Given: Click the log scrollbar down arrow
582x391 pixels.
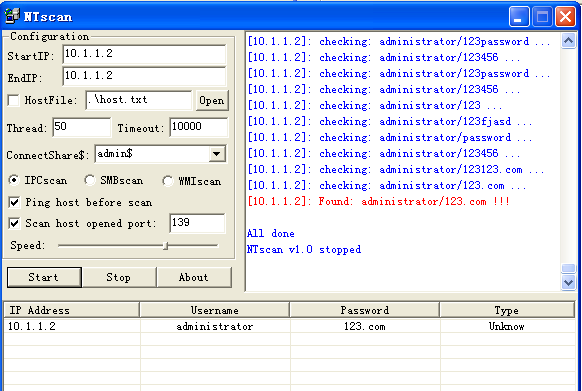Looking at the screenshot, I should point(568,283).
